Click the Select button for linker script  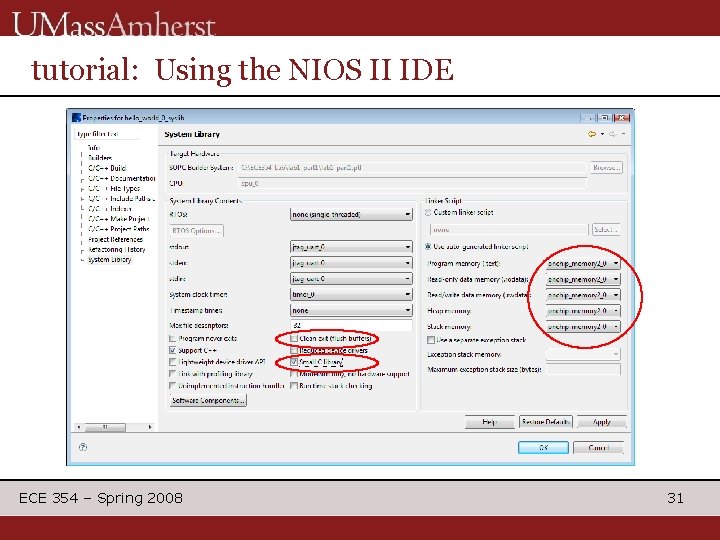click(x=606, y=229)
